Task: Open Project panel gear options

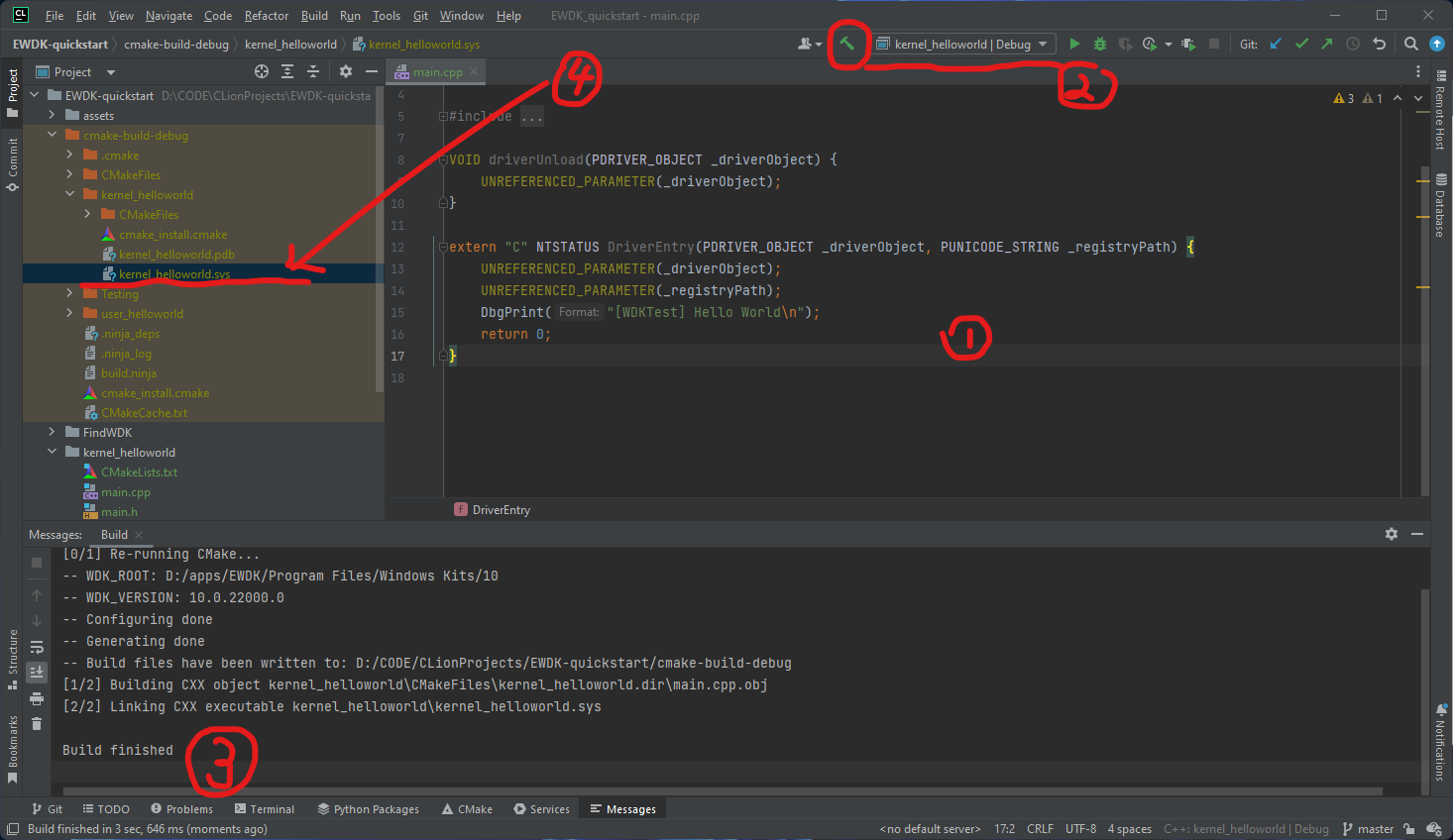Action: tap(346, 71)
